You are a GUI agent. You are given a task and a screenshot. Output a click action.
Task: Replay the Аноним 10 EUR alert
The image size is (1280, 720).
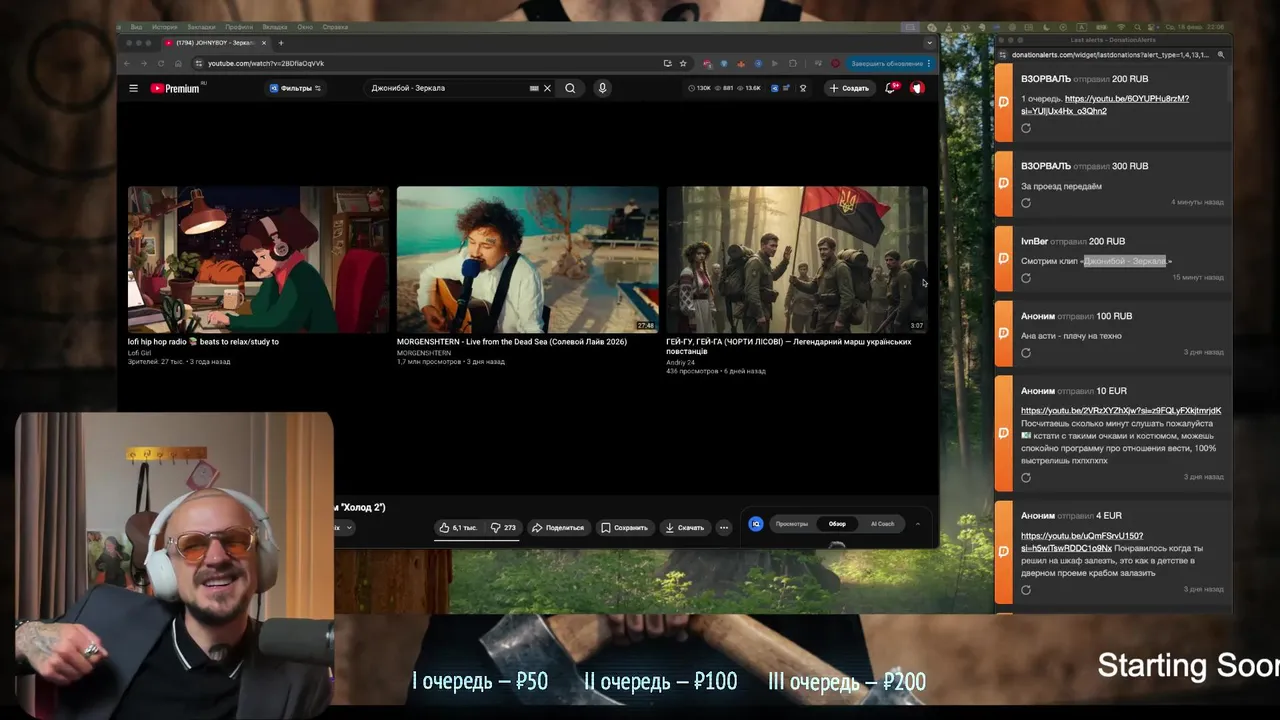click(1026, 478)
